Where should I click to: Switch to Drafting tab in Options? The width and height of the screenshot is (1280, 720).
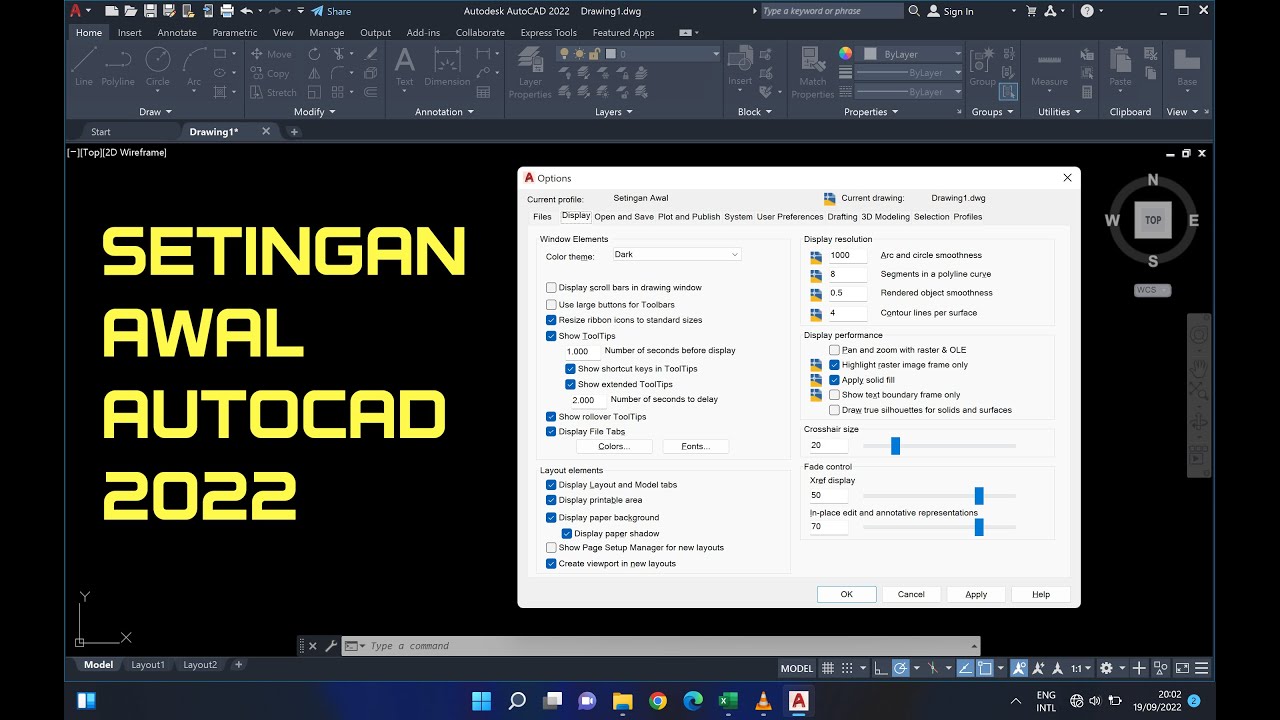tap(842, 217)
